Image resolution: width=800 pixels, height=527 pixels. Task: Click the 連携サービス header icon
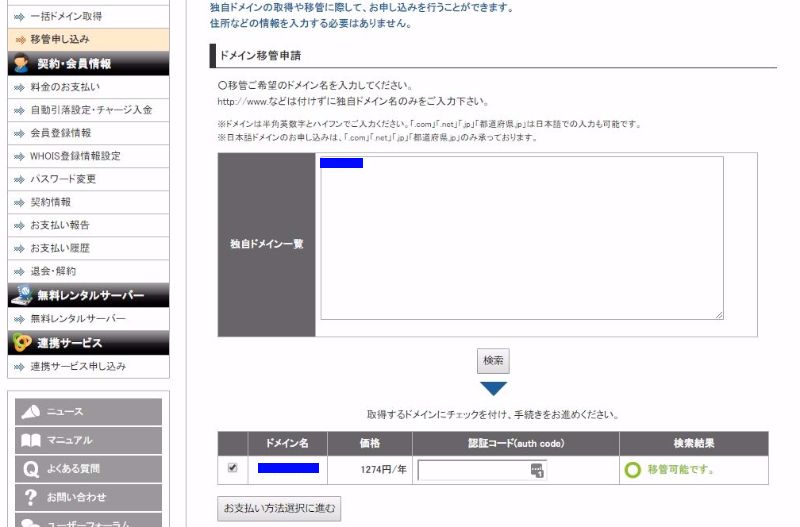coord(21,343)
